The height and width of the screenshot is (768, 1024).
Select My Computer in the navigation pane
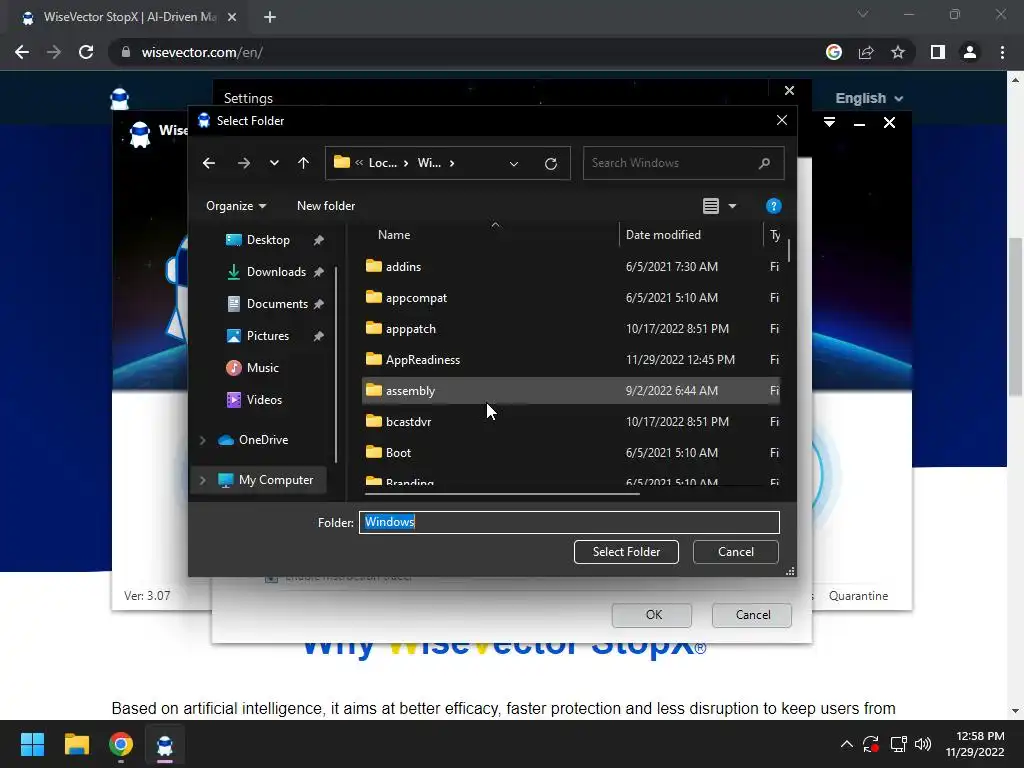[x=275, y=480]
